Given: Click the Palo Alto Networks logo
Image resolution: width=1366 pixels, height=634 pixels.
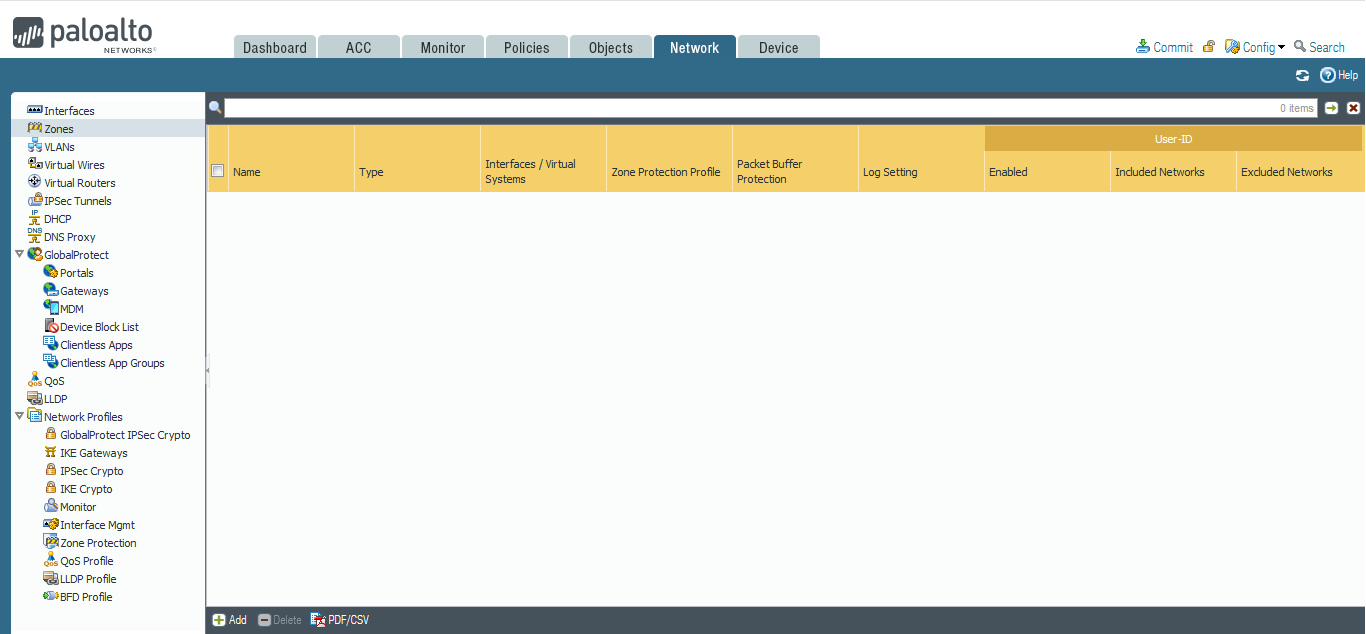Looking at the screenshot, I should coord(83,34).
